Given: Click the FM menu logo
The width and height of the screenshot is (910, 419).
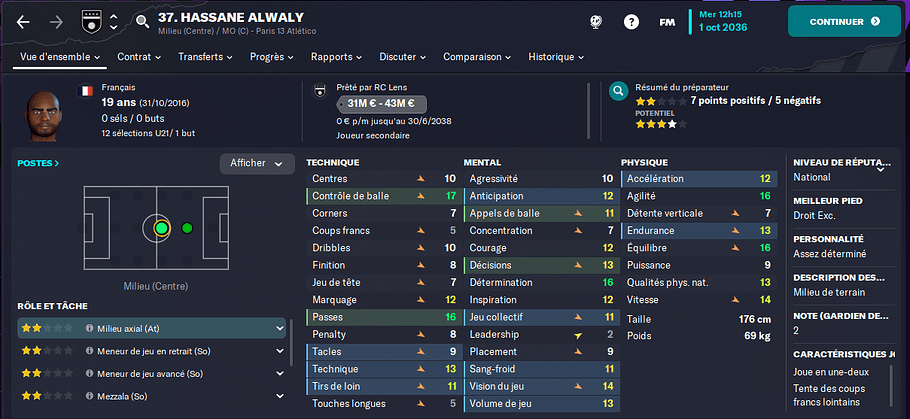Looking at the screenshot, I should point(667,22).
